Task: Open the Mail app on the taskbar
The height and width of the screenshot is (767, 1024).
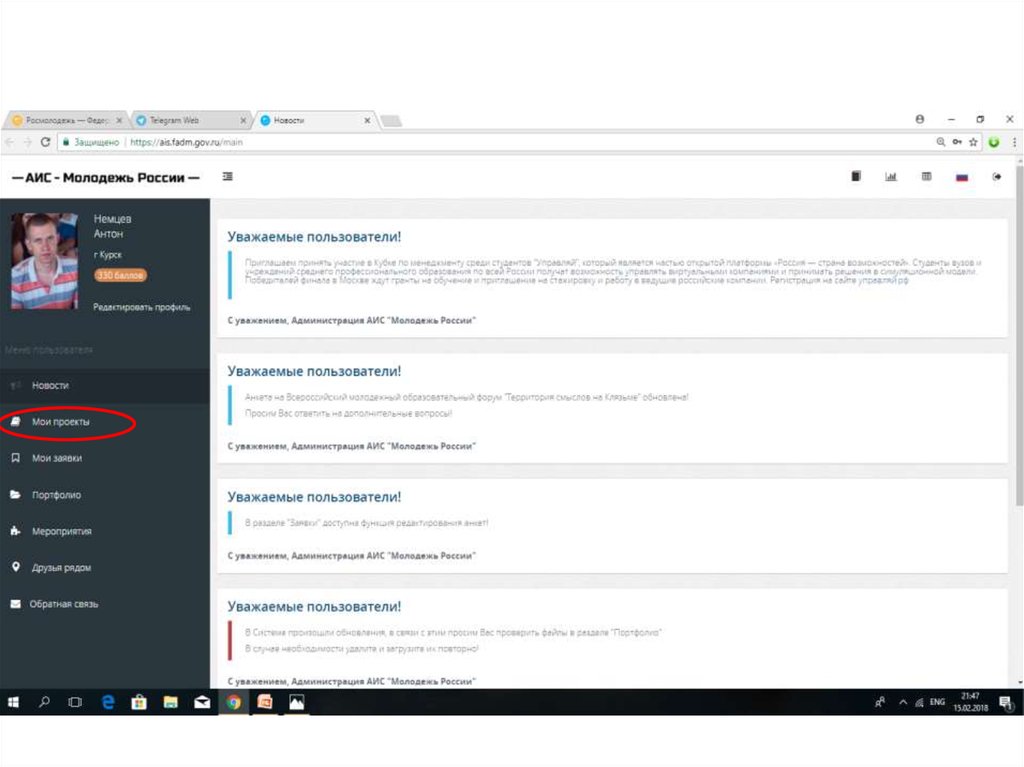Action: (x=202, y=702)
